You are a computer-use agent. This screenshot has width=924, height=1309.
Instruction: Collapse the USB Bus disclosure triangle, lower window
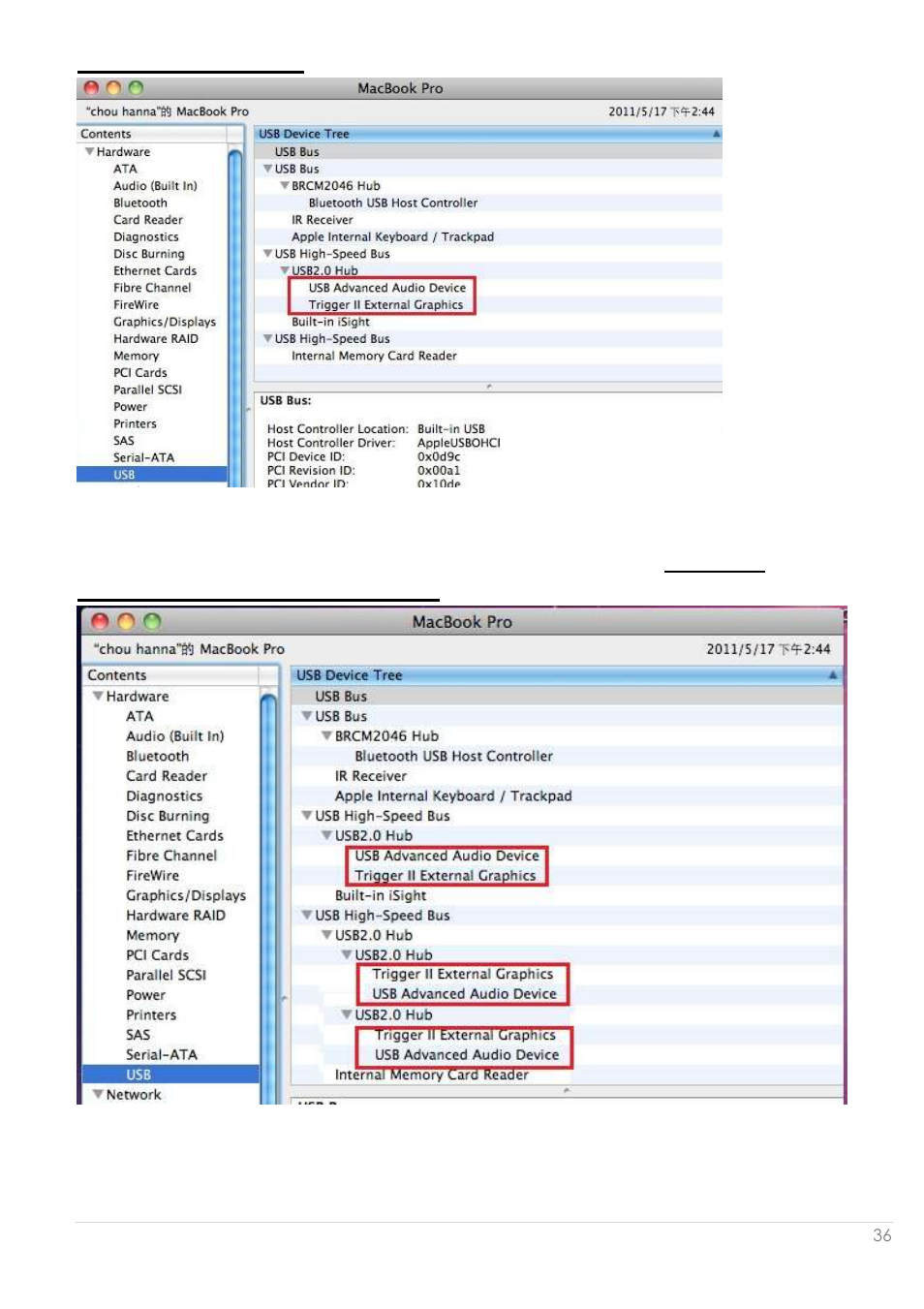tap(307, 717)
